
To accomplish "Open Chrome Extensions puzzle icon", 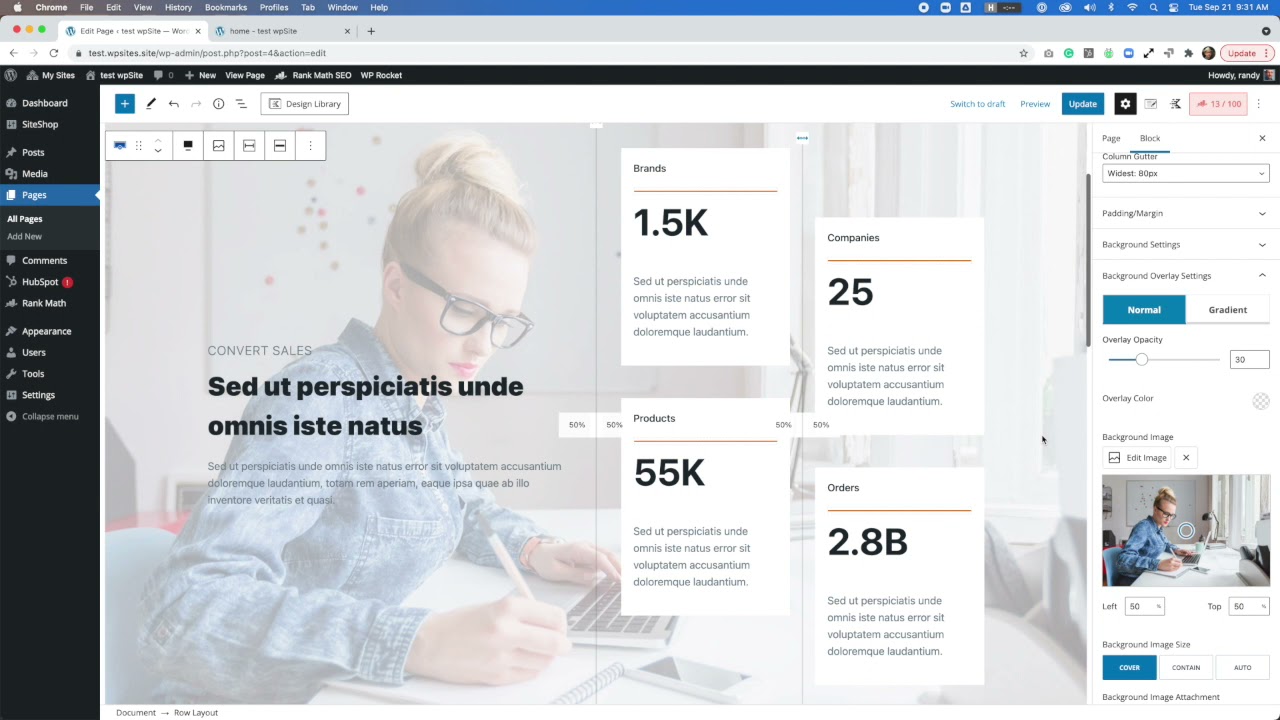I will click(x=1188, y=53).
